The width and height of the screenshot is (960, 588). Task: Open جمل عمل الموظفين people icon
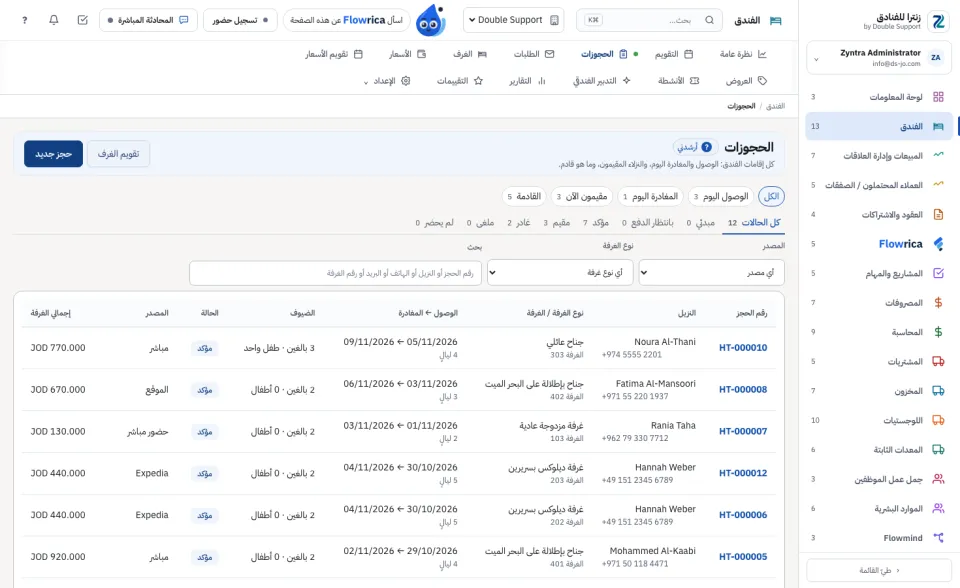click(938, 479)
